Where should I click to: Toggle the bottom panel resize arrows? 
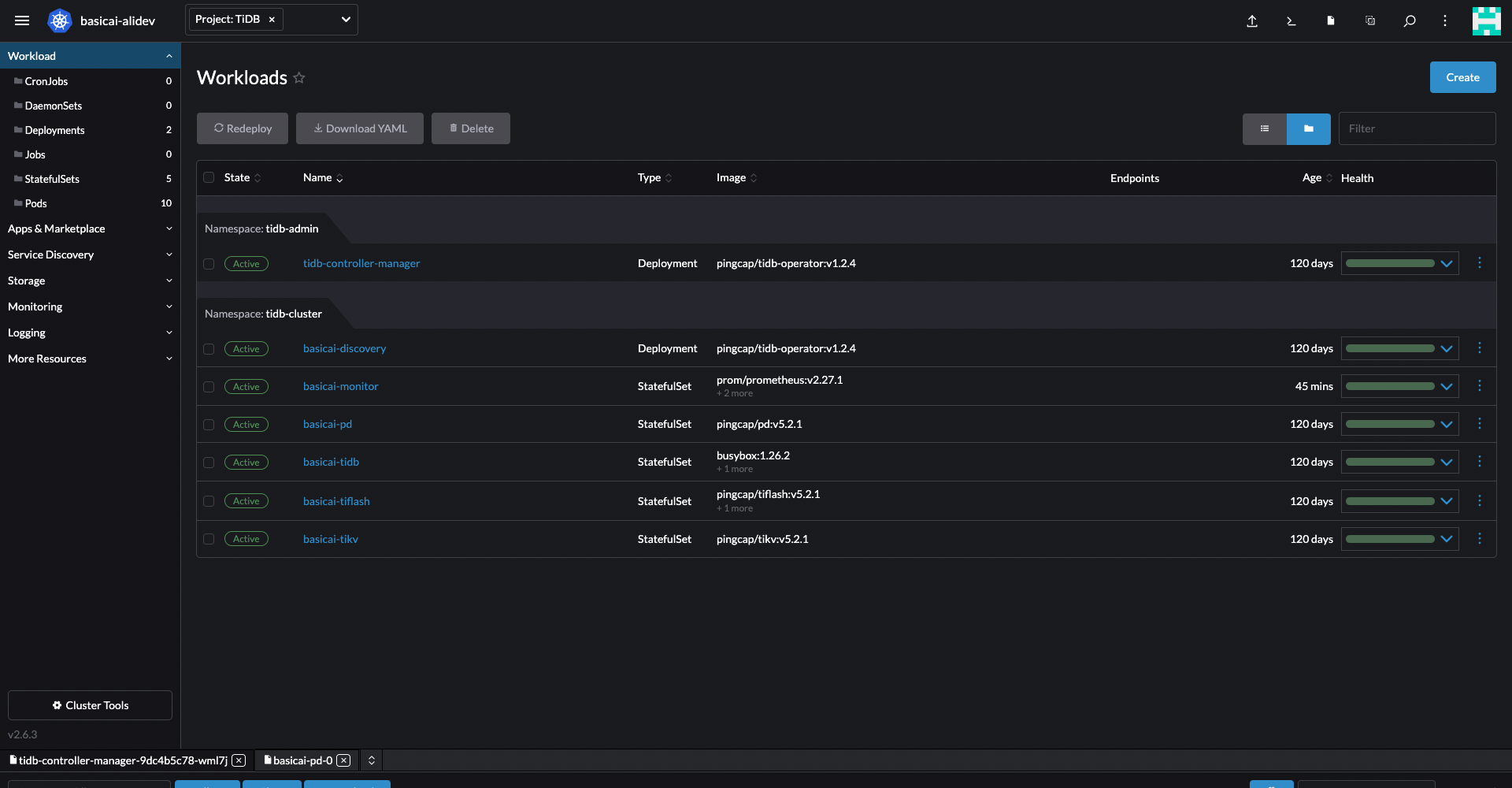tap(372, 760)
